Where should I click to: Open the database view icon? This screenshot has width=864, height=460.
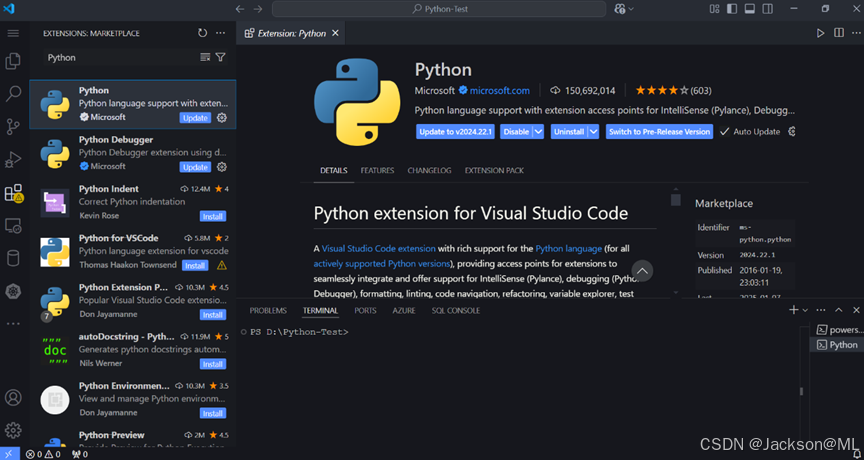point(13,258)
